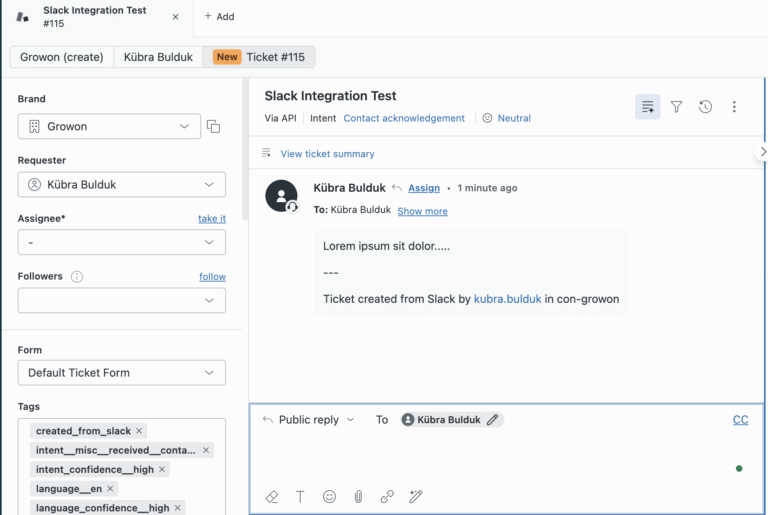
Task: Select the Slack Integration Test #115 workspace tab
Action: (x=95, y=17)
